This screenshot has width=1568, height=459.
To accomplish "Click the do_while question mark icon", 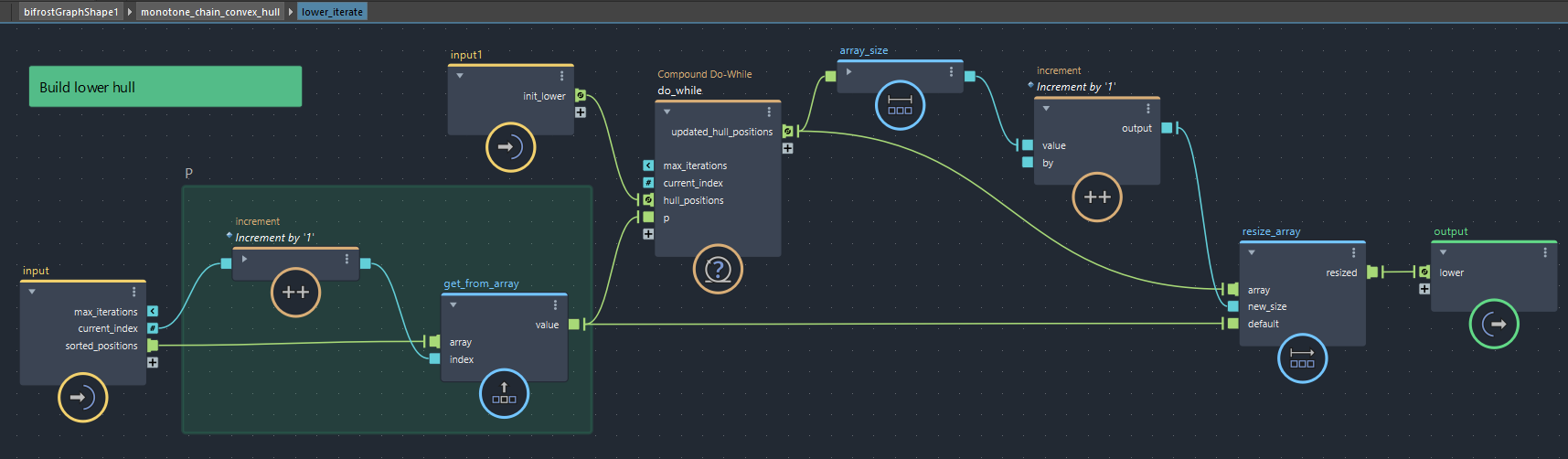I will [718, 270].
